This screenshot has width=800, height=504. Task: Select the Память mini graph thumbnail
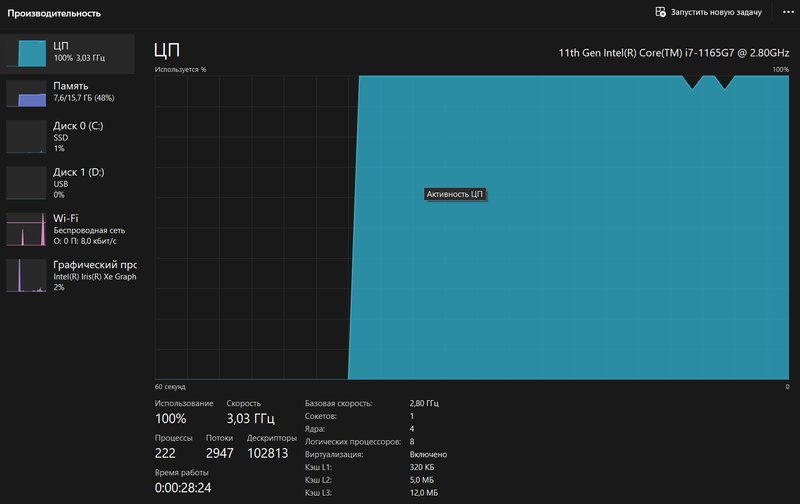(x=26, y=93)
